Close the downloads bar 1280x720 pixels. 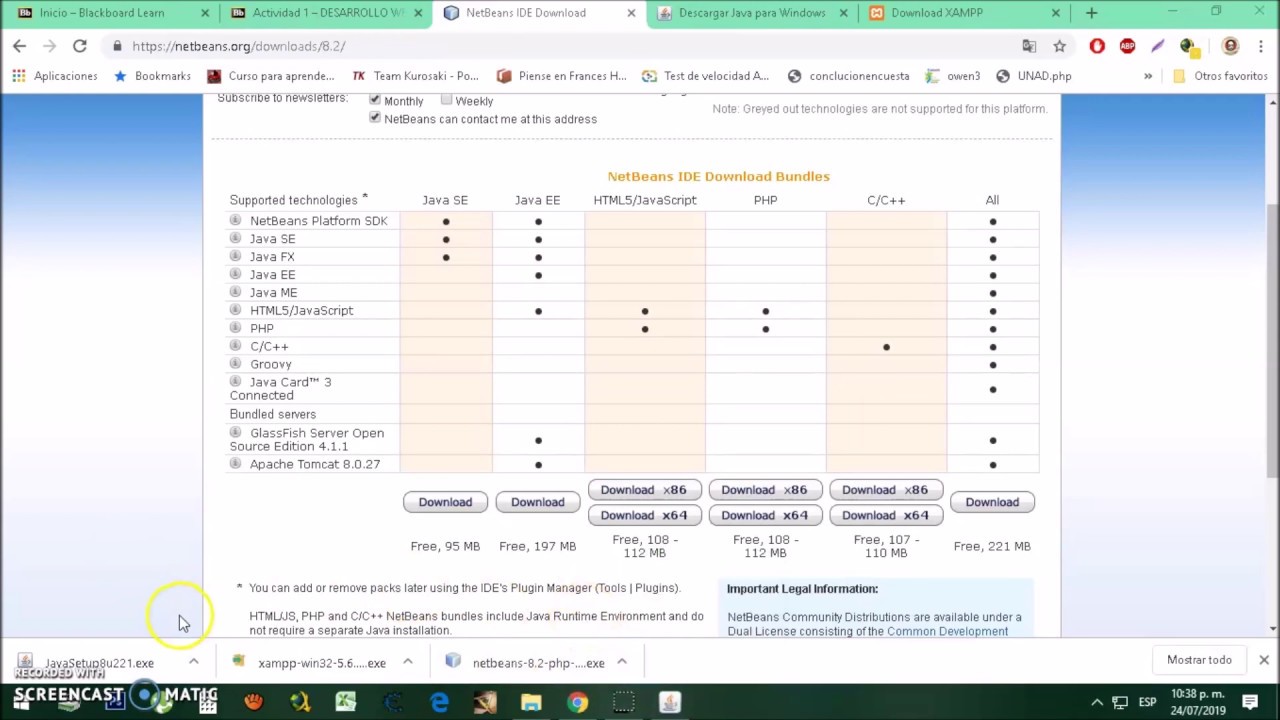pyautogui.click(x=1264, y=660)
